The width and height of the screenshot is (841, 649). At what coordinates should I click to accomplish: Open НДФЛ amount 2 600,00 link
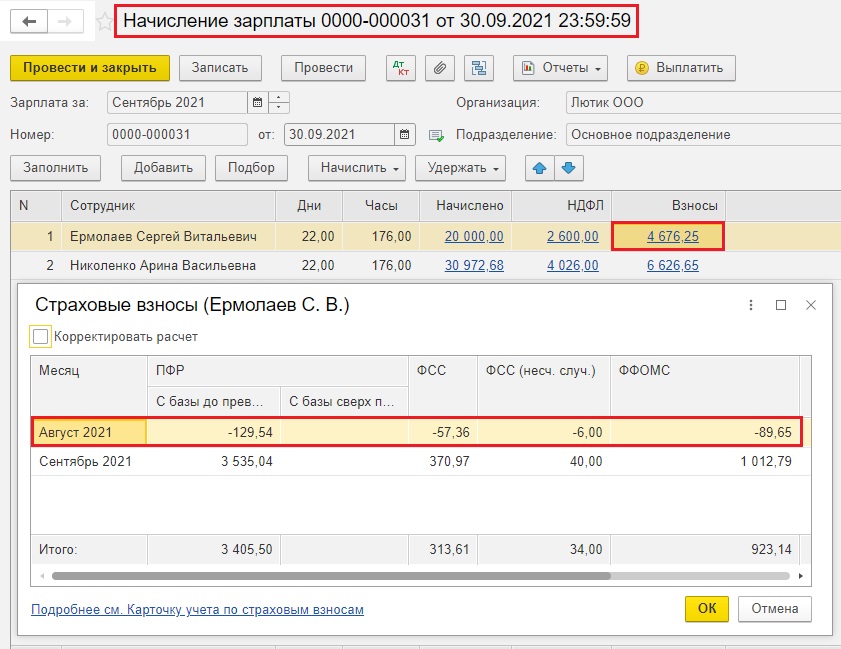(572, 237)
